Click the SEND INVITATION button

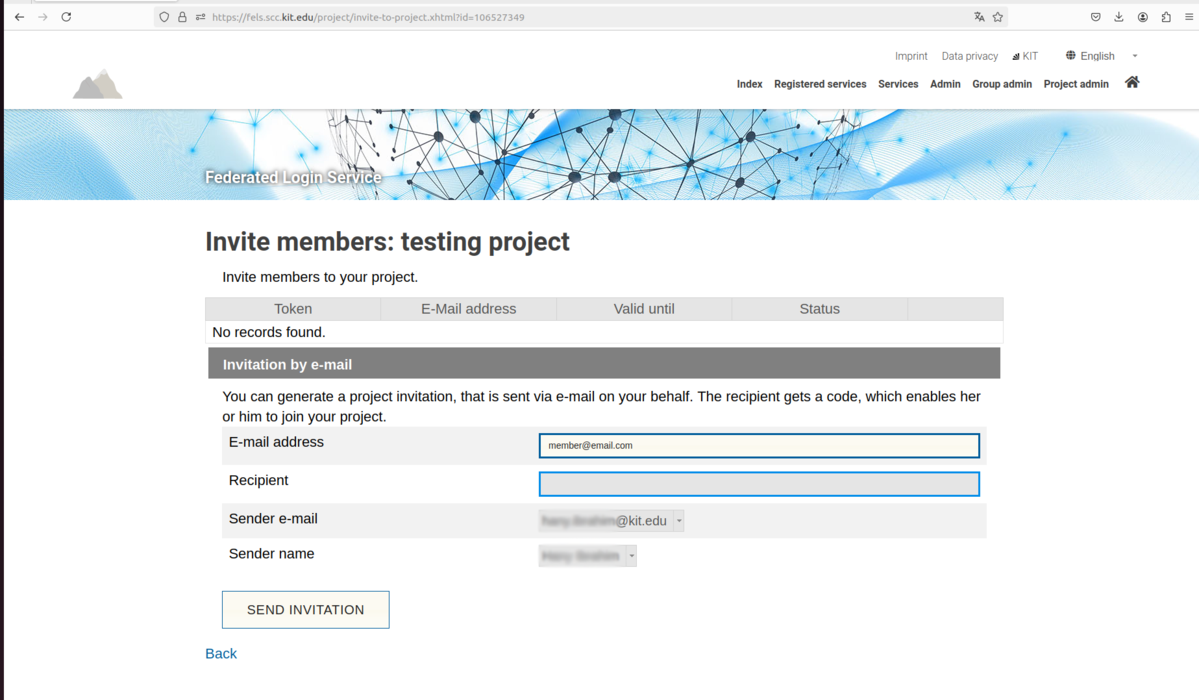pos(306,610)
